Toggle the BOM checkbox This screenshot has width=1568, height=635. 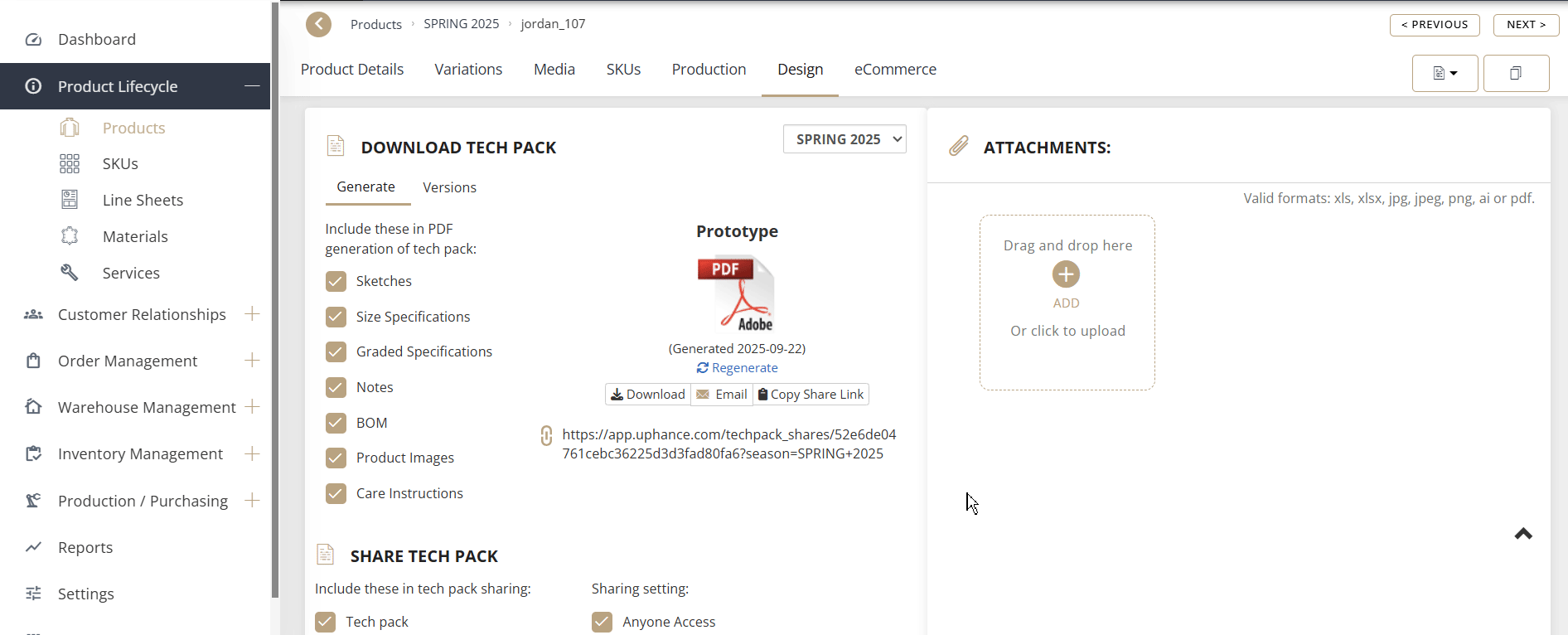(336, 424)
